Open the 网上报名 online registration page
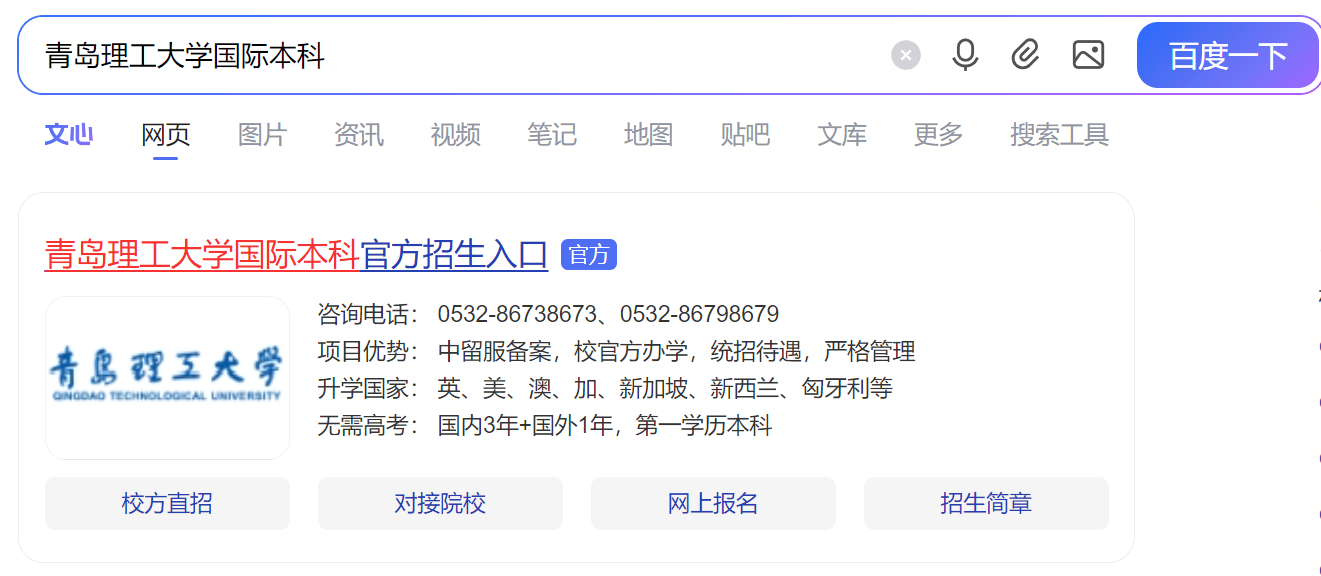 (x=713, y=503)
